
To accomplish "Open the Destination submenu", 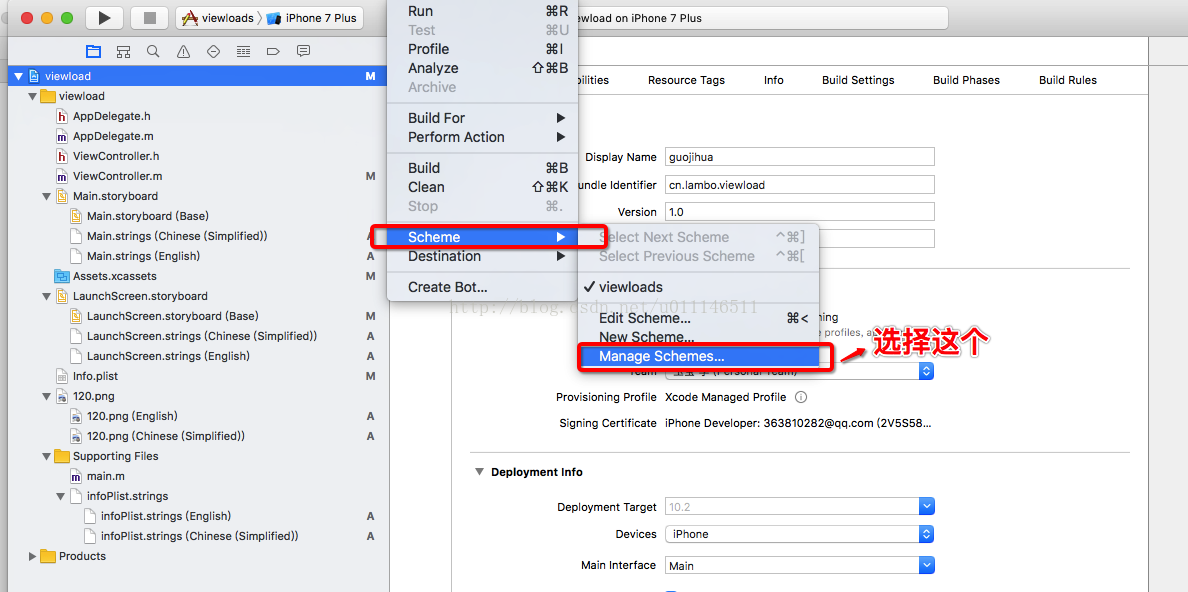I will [x=482, y=256].
